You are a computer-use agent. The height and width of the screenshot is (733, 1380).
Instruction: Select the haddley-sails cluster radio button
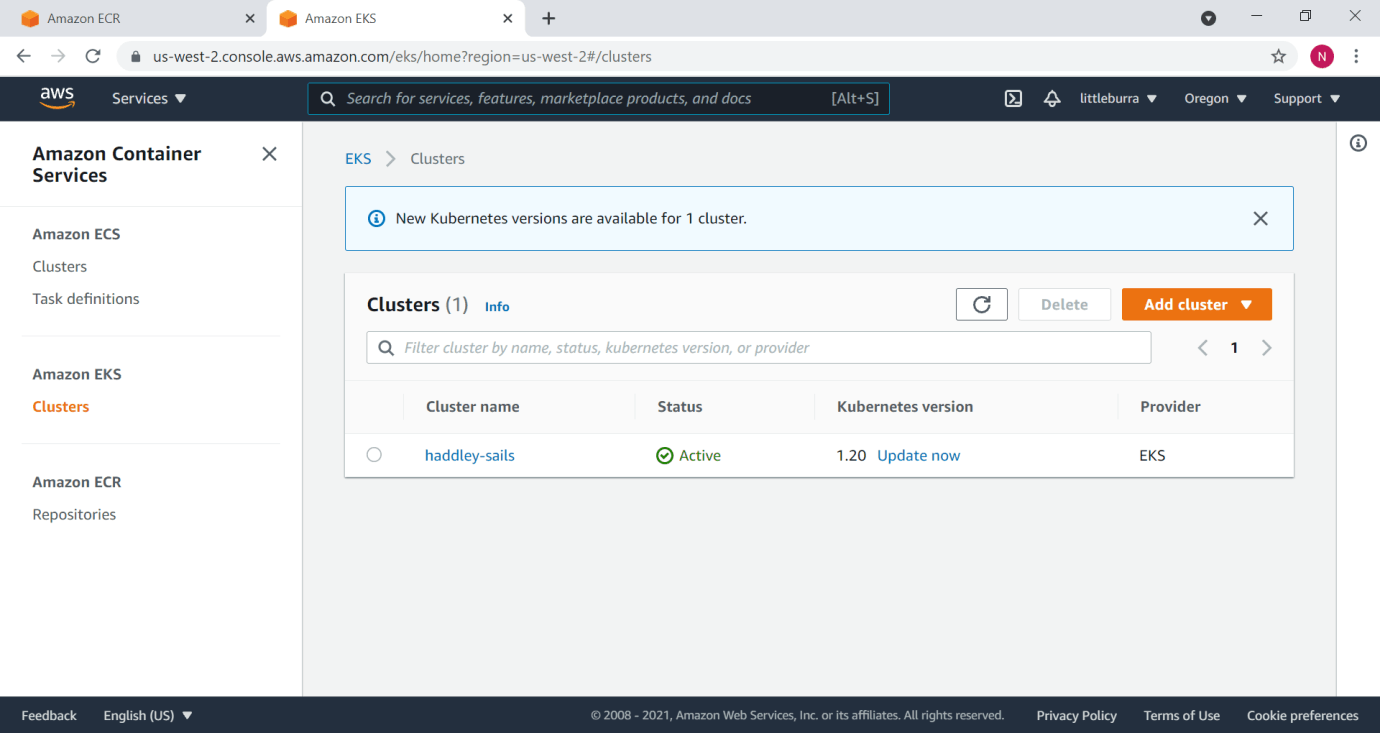tap(374, 455)
